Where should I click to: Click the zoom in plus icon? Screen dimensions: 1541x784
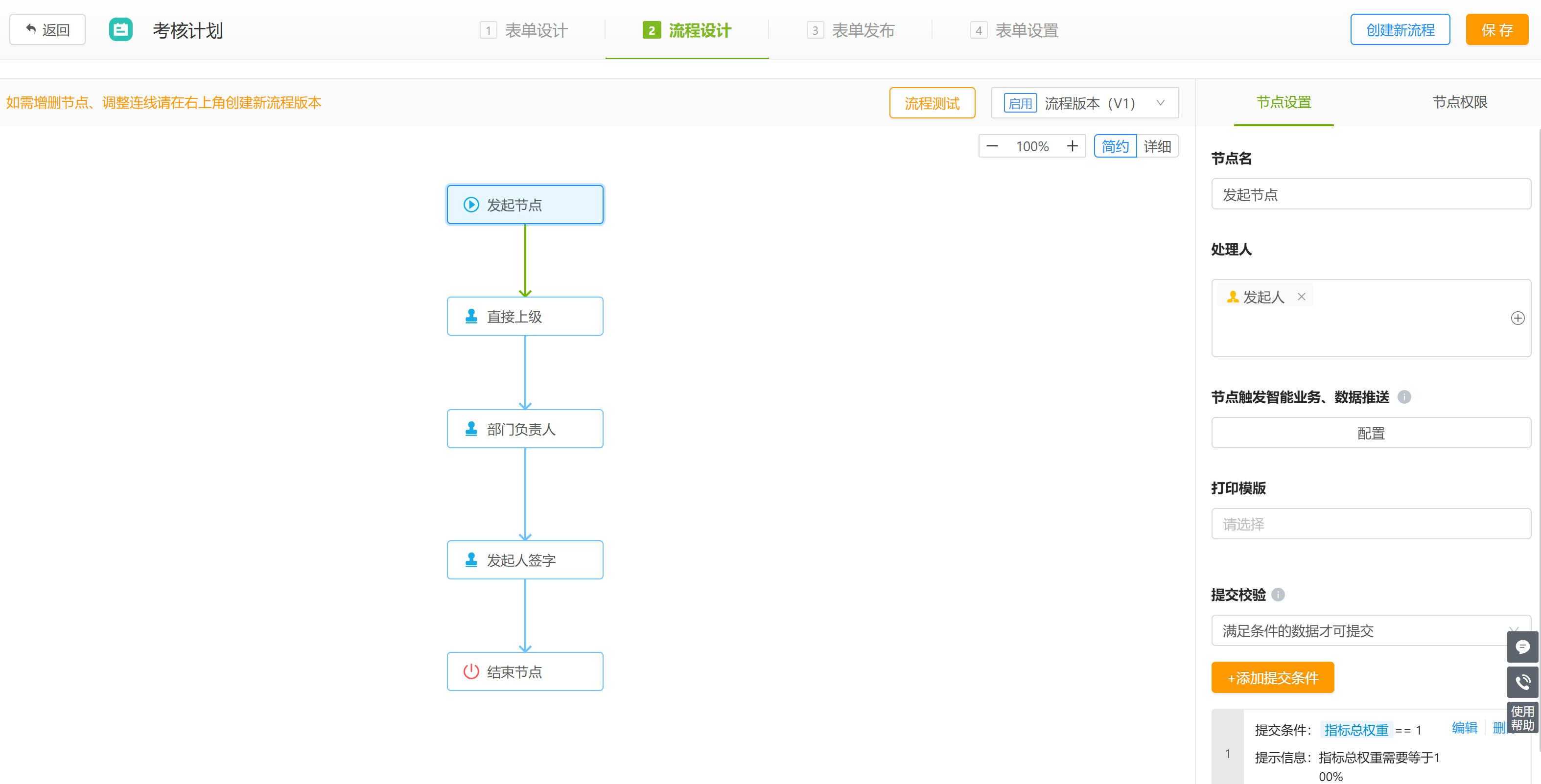click(1072, 146)
